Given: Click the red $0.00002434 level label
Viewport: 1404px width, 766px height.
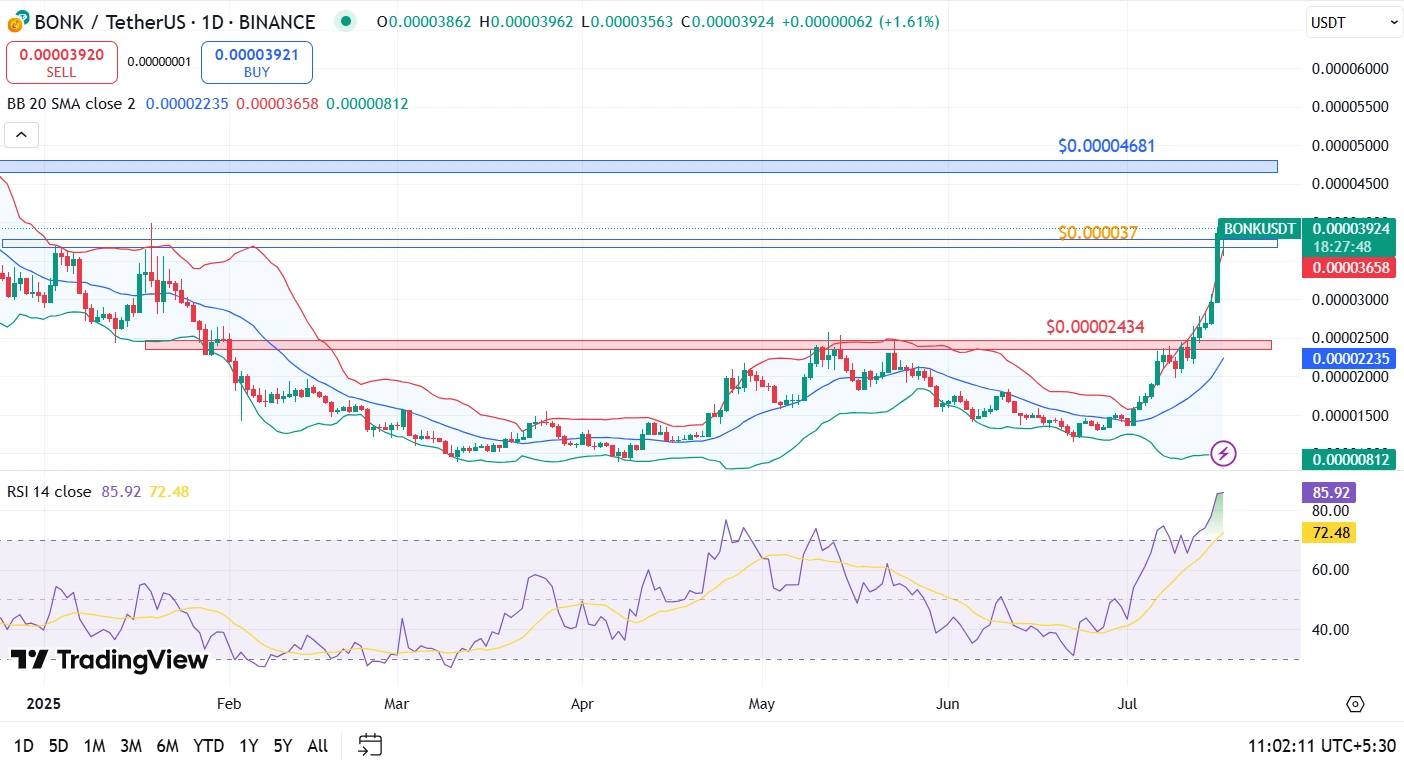Looking at the screenshot, I should [x=1095, y=326].
